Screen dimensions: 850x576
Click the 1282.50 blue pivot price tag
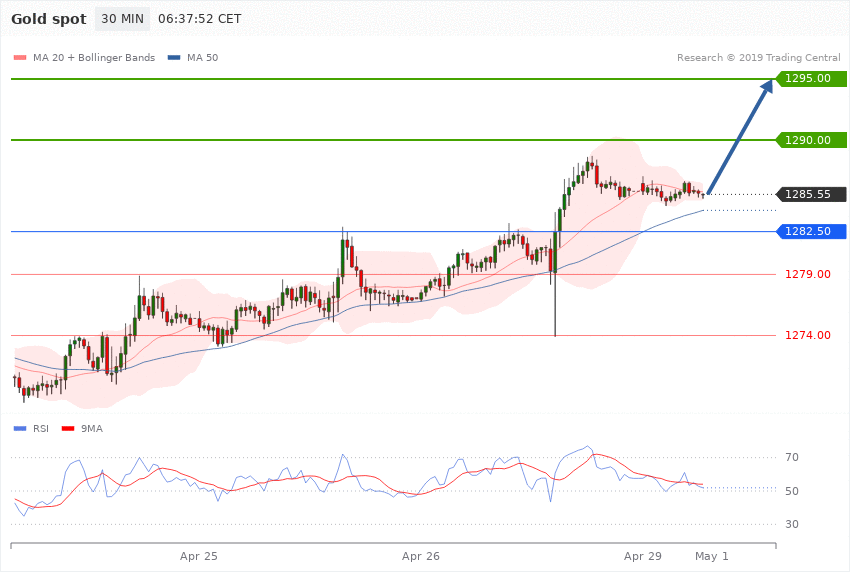(812, 231)
